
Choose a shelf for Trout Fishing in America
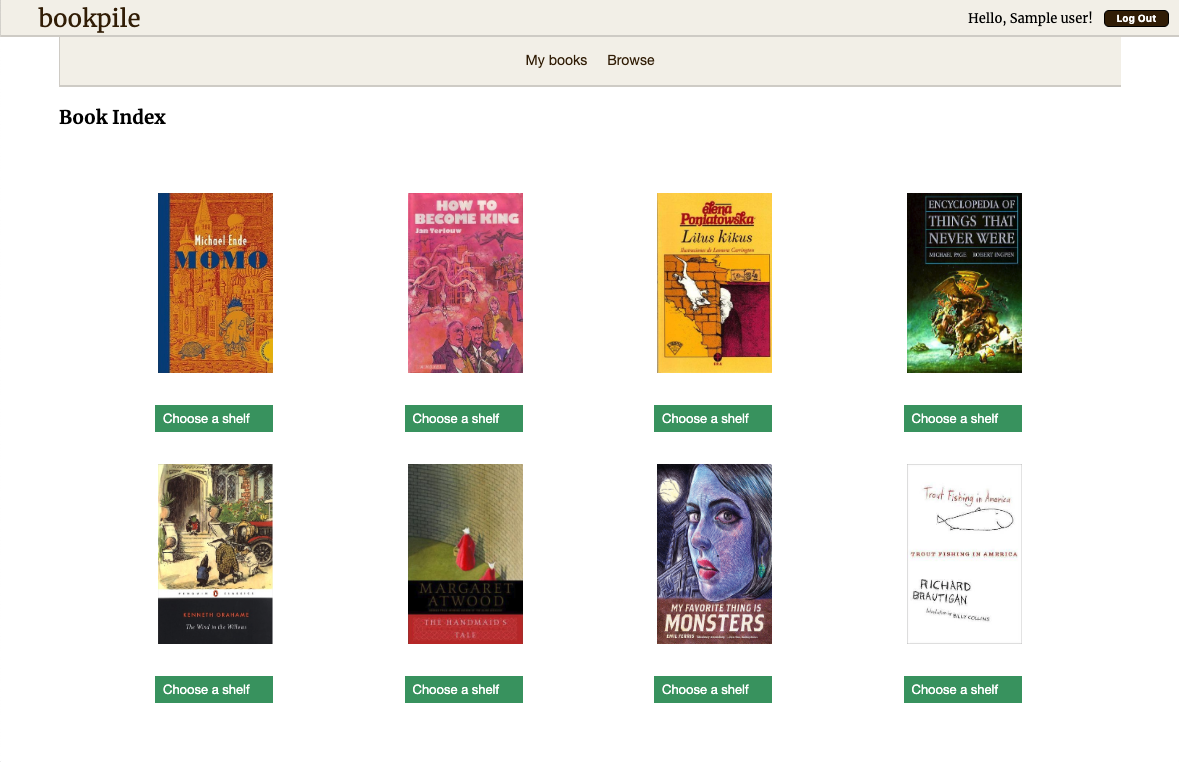coord(962,689)
